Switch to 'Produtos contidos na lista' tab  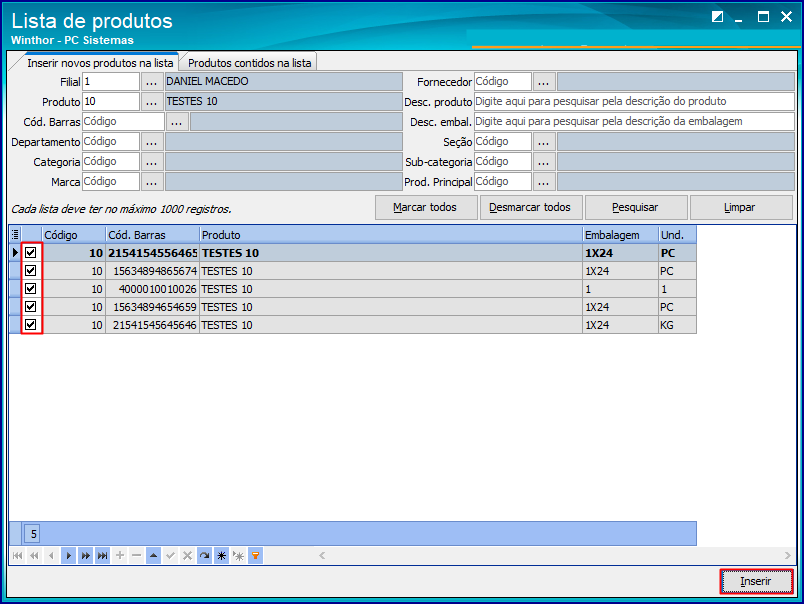tap(250, 63)
